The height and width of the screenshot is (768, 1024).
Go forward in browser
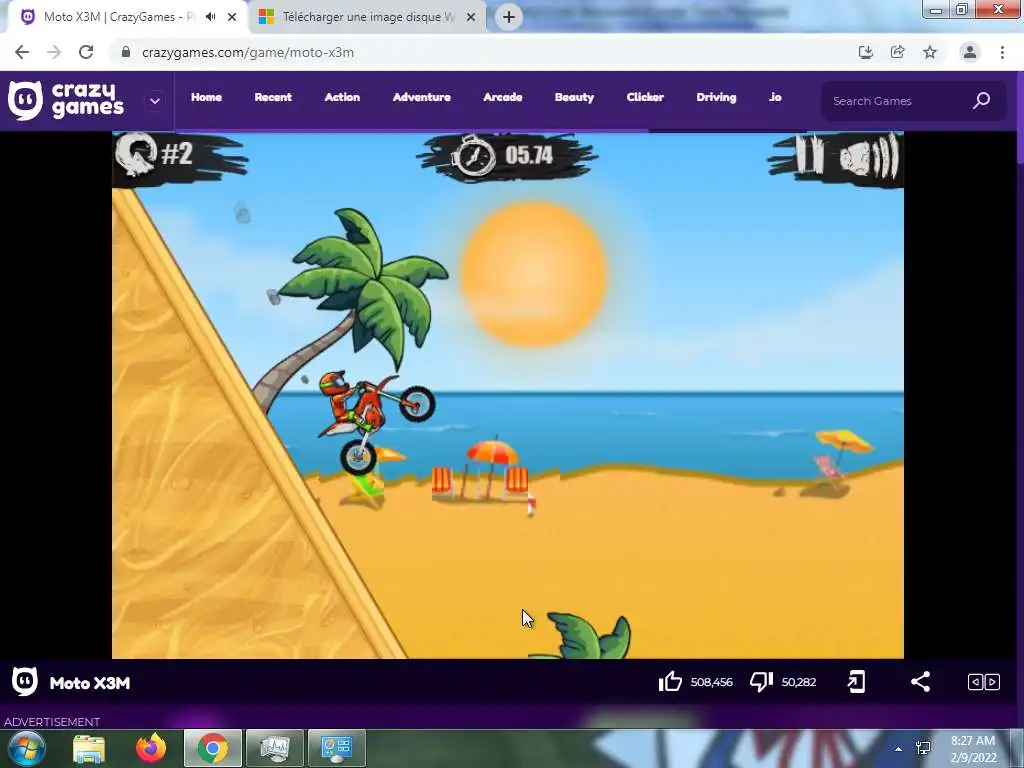(54, 52)
